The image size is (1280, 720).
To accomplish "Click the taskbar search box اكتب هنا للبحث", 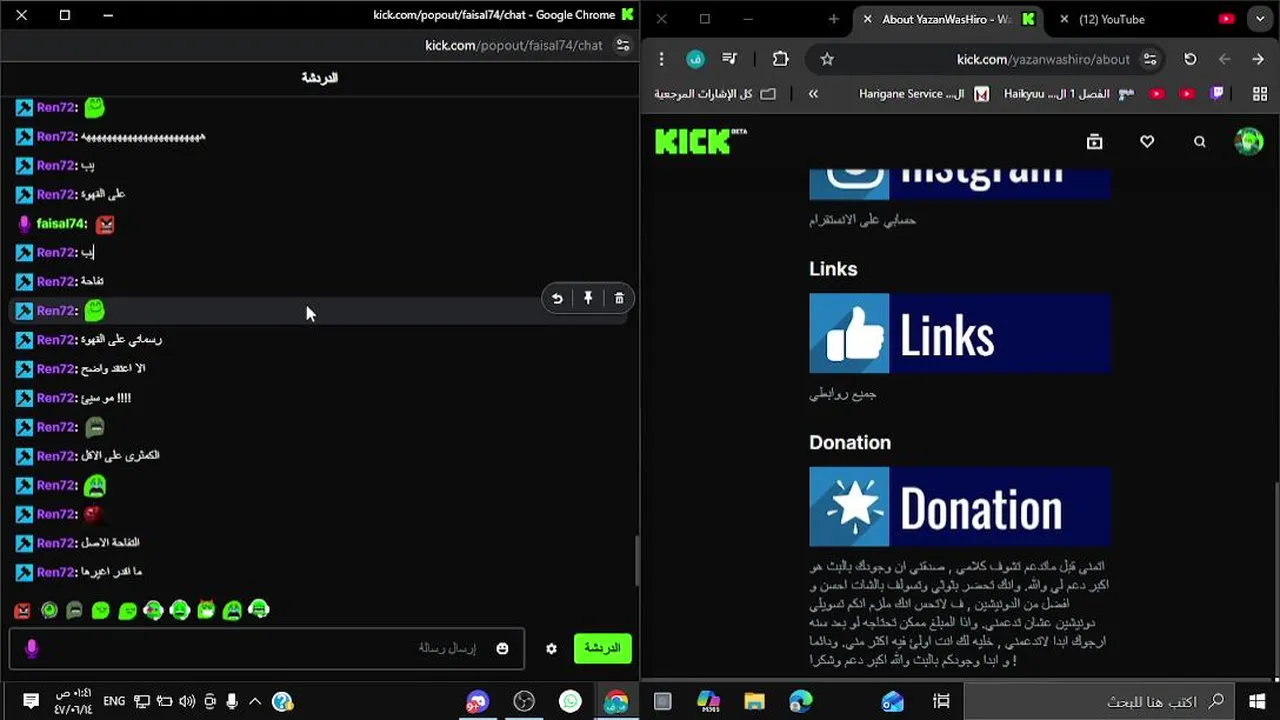I will click(x=1098, y=702).
